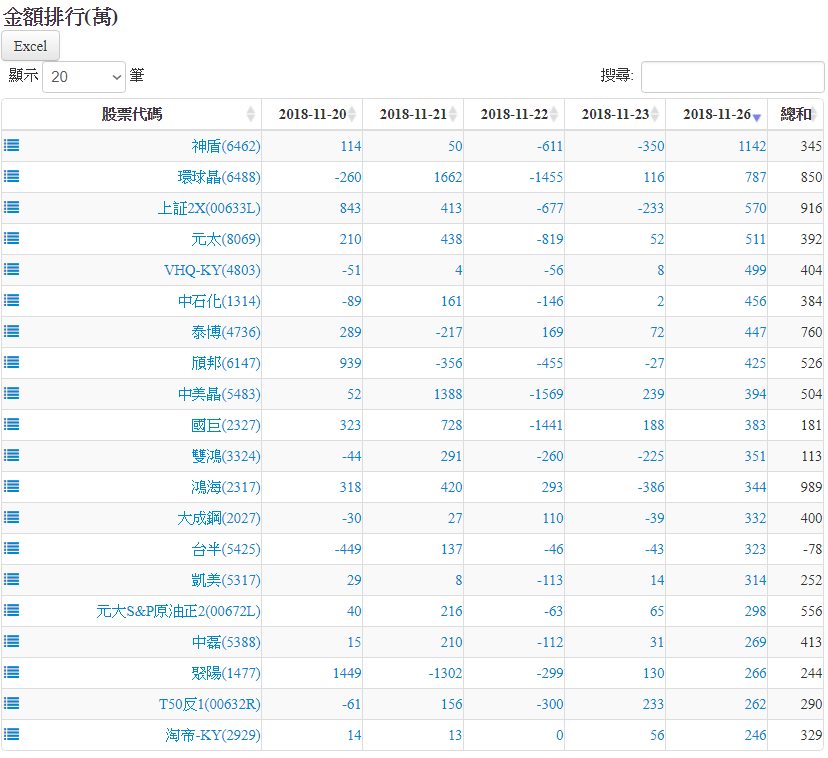
Task: Sort by the 2018-11-20 column header
Action: click(x=312, y=114)
